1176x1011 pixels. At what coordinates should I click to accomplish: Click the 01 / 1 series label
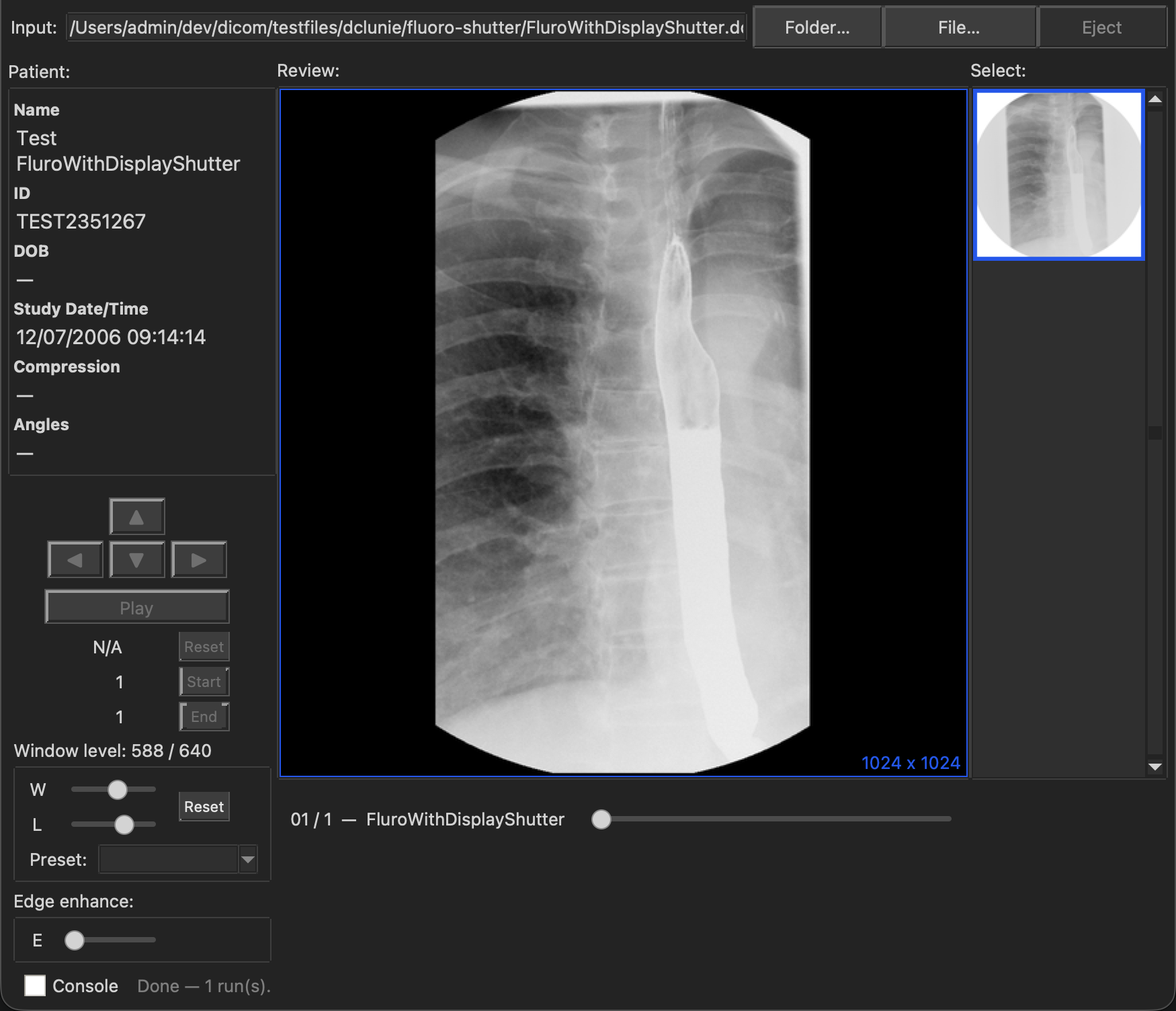point(311,819)
